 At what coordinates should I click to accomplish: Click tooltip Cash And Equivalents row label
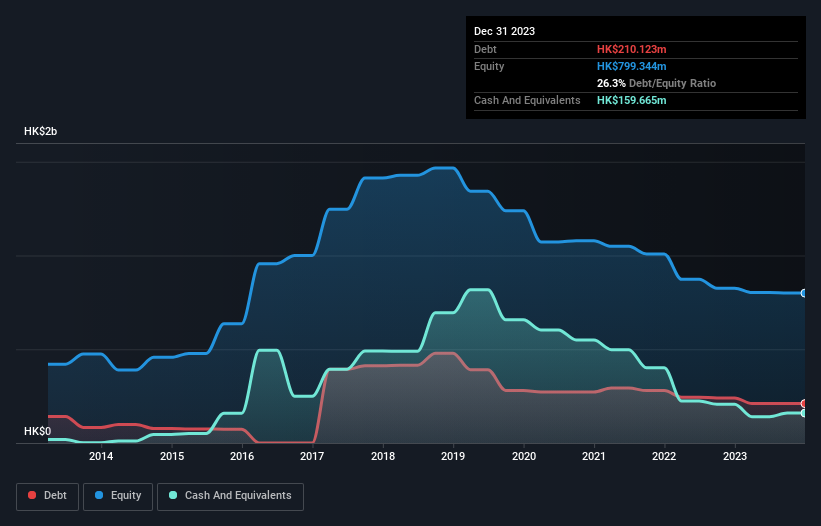point(527,100)
